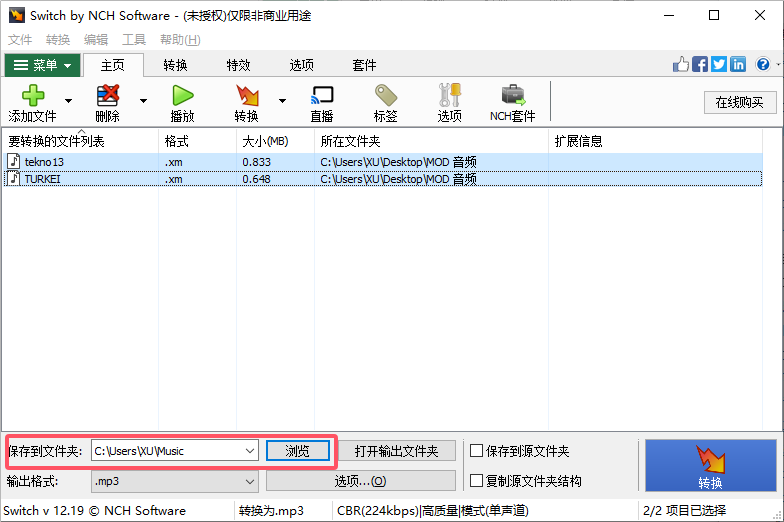This screenshot has height=522, width=784.
Task: Open the Edit (编辑) menu
Action: click(x=96, y=40)
